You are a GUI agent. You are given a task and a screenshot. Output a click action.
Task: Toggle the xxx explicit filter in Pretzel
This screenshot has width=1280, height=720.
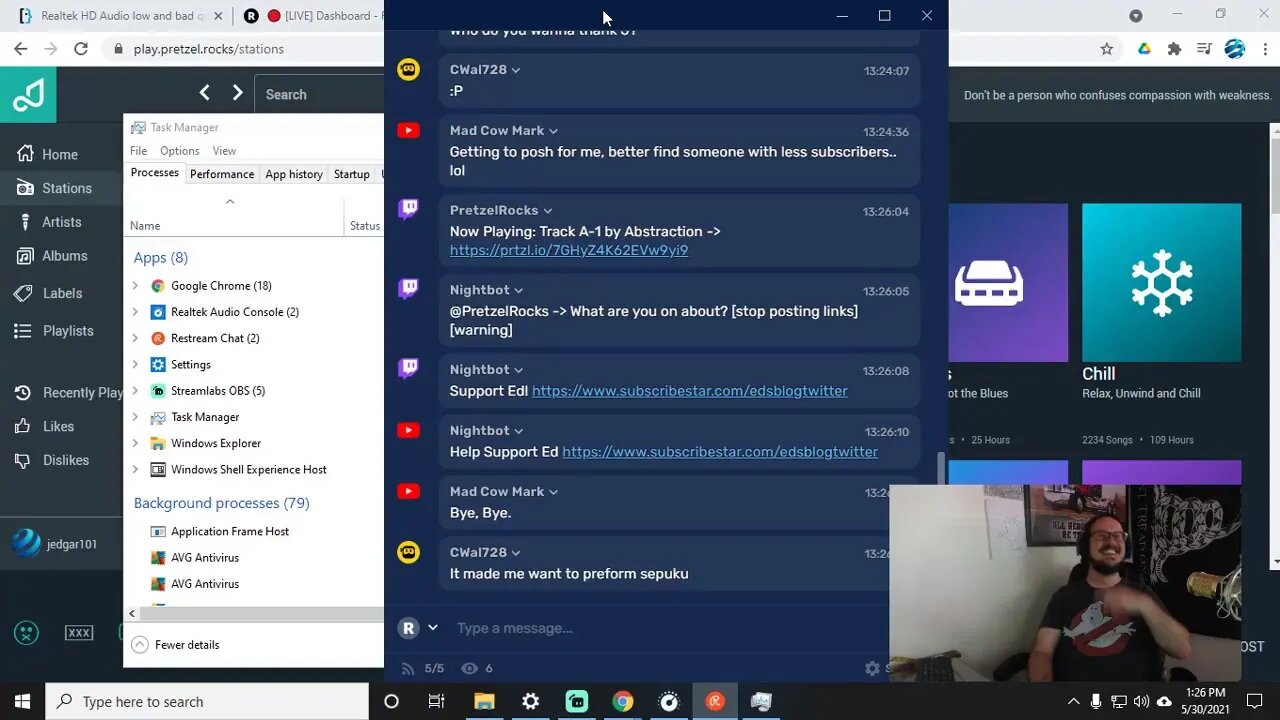[79, 632]
